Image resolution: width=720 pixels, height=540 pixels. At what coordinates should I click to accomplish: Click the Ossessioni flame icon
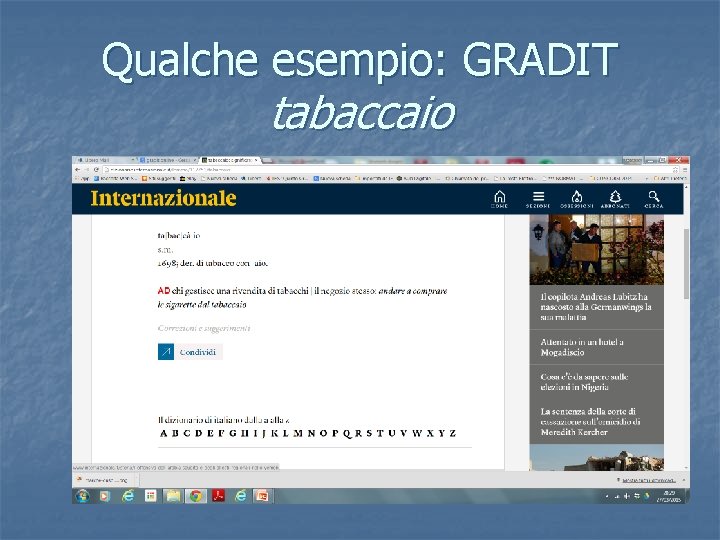pos(577,197)
